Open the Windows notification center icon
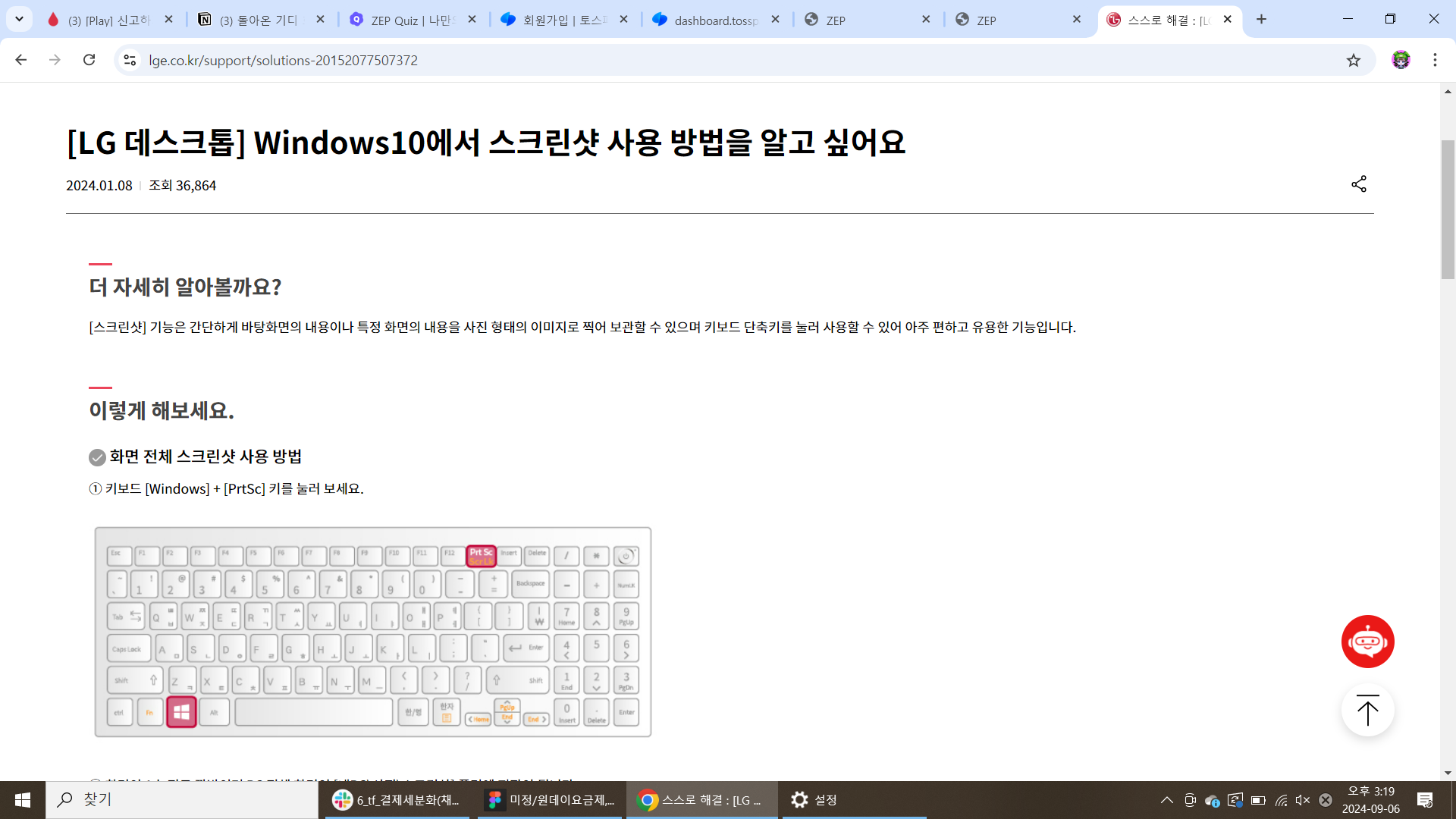The image size is (1456, 819). (x=1425, y=800)
